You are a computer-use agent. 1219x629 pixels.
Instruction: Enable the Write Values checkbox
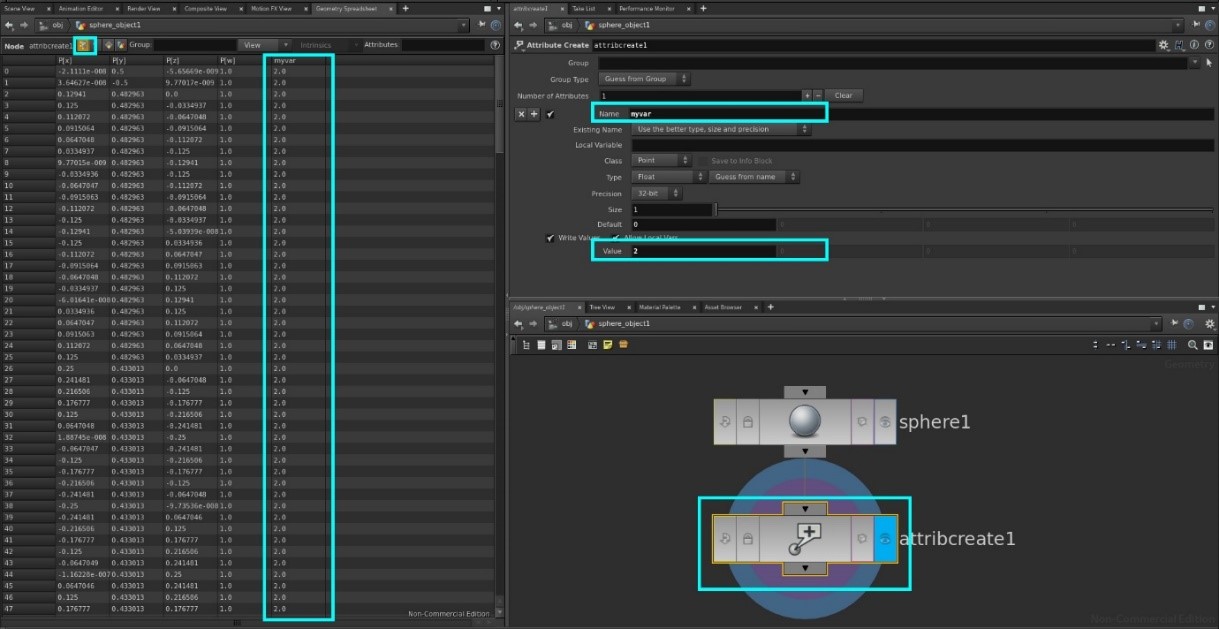pyautogui.click(x=550, y=238)
